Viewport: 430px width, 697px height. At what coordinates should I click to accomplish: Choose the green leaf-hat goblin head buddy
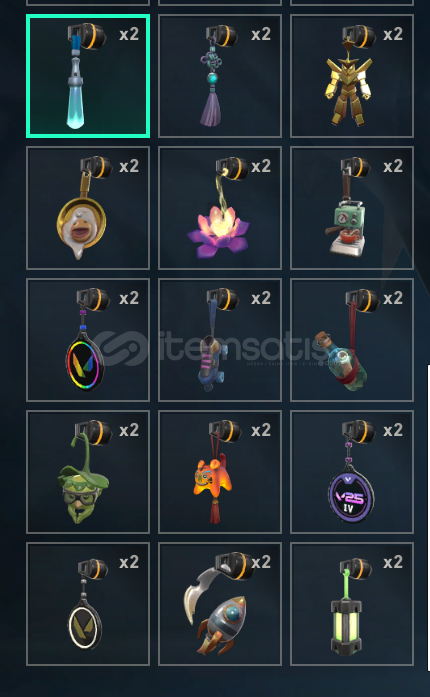[x=88, y=472]
